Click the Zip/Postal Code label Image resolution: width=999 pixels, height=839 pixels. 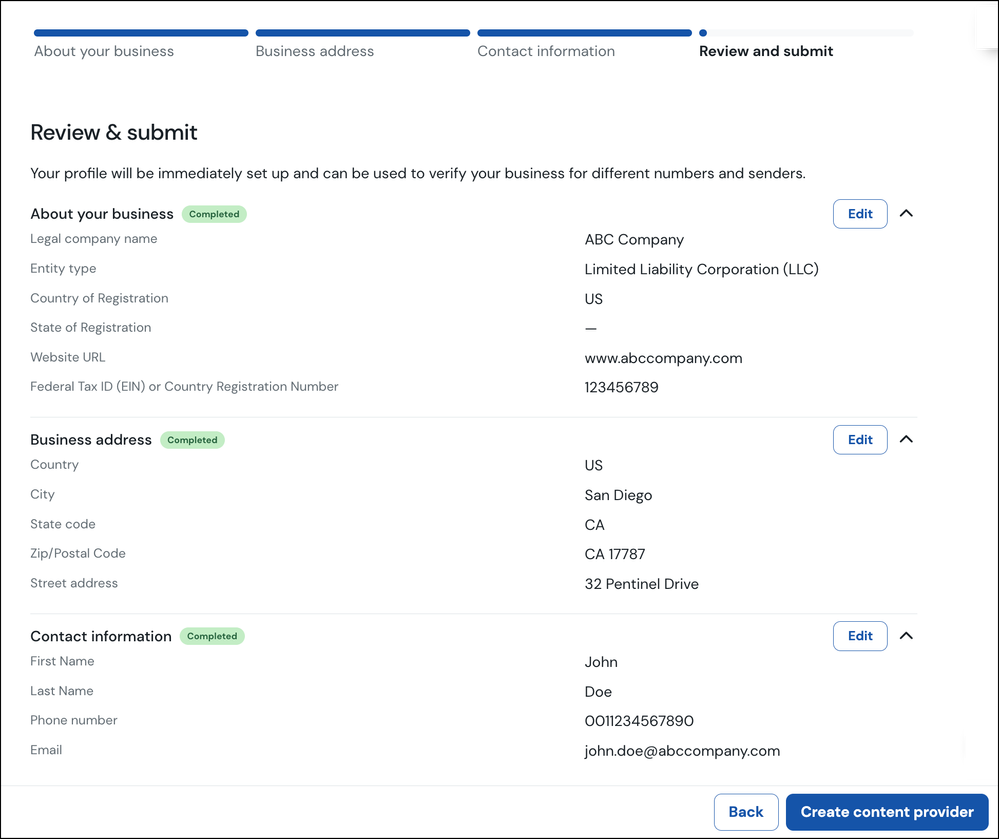(x=78, y=554)
